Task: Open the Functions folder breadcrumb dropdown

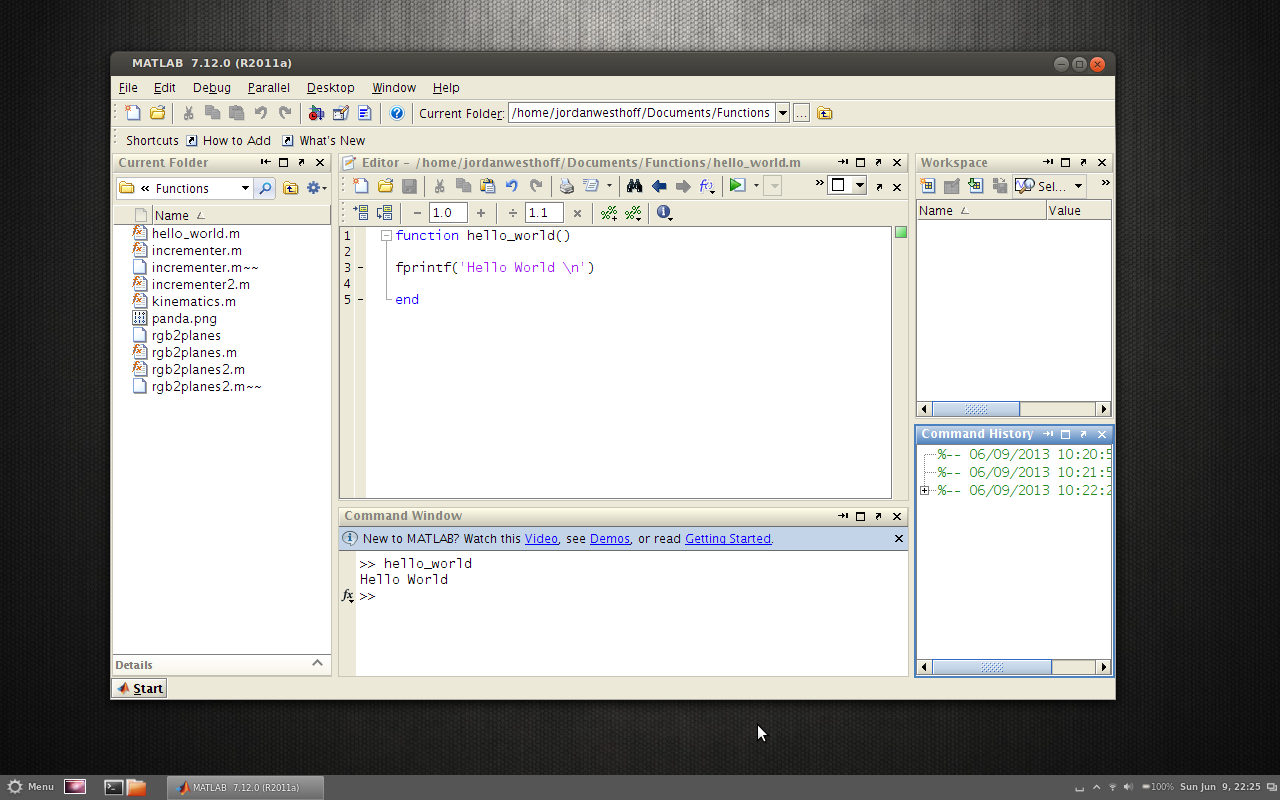Action: pyautogui.click(x=245, y=188)
